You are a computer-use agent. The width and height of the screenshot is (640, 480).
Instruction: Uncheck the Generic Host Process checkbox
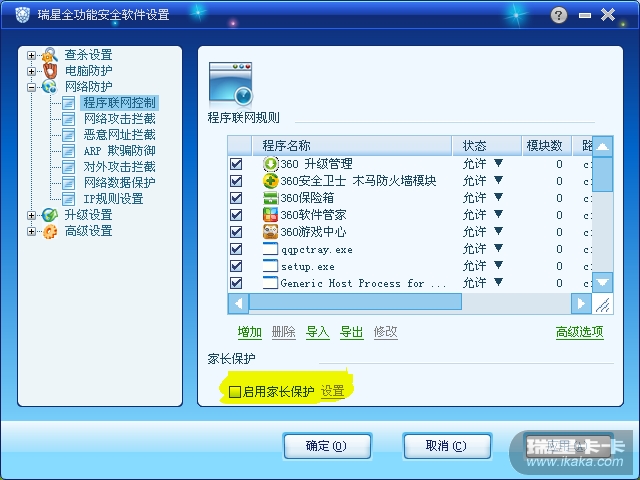[x=236, y=283]
